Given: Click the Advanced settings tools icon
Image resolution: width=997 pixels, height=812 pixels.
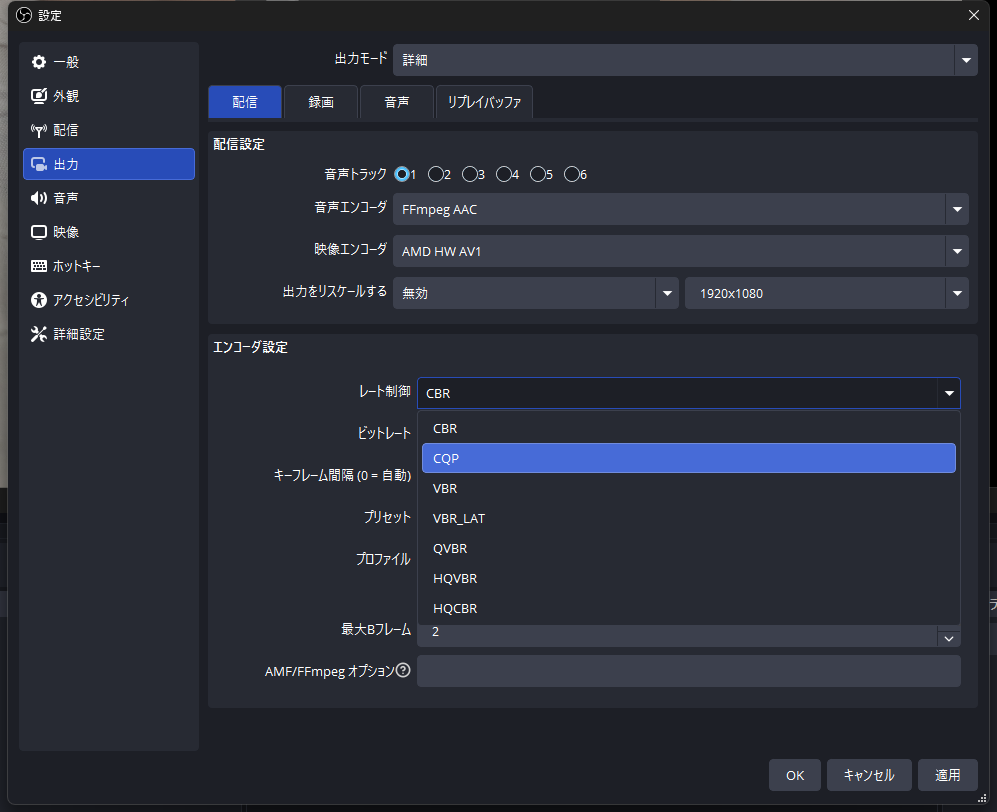Looking at the screenshot, I should click(x=39, y=334).
